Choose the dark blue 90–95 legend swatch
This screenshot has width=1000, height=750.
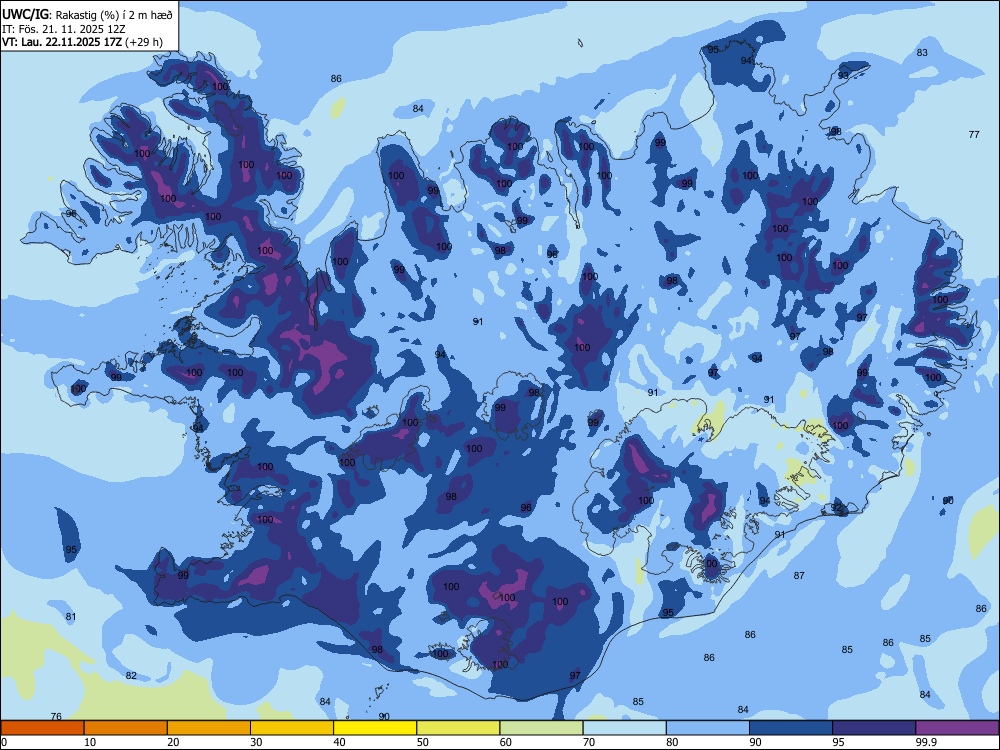tap(791, 728)
